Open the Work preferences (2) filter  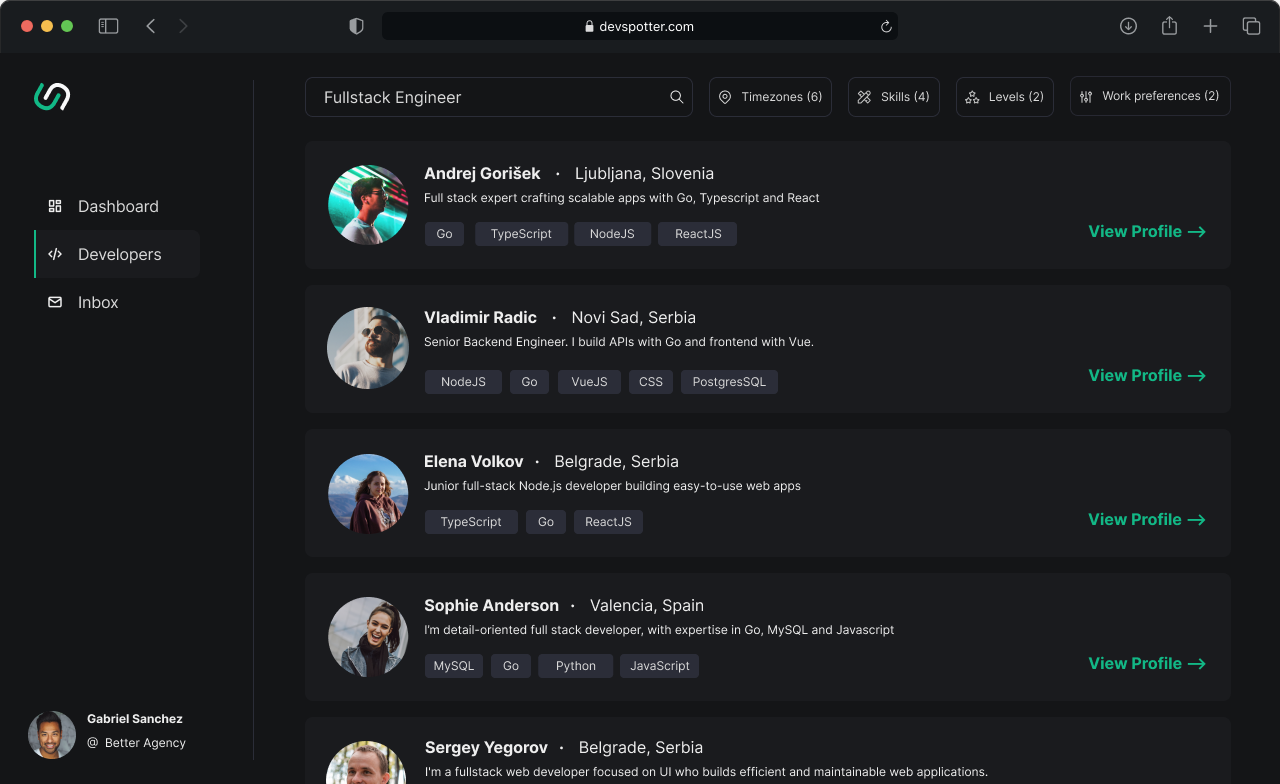1150,96
